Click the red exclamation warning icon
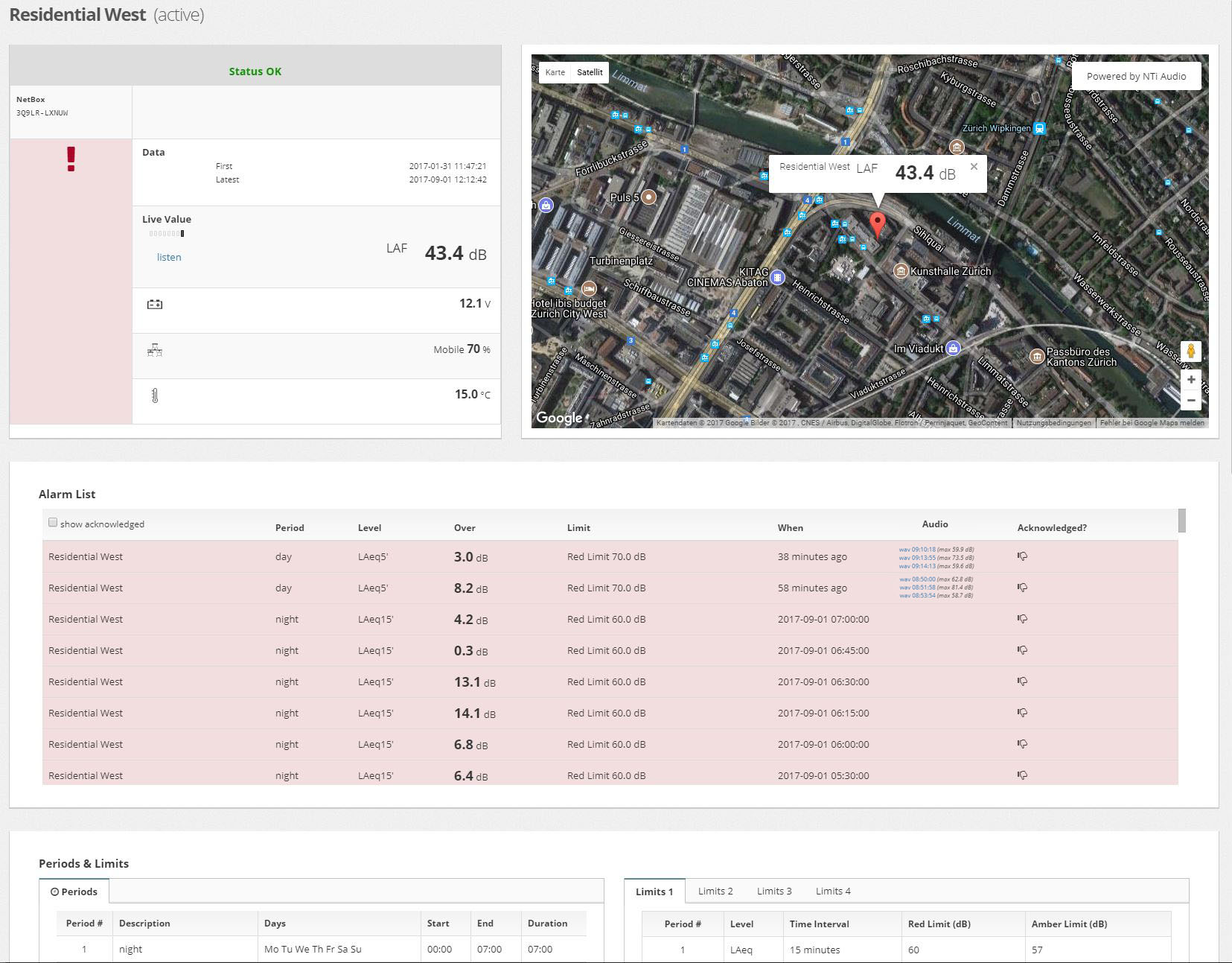Image resolution: width=1232 pixels, height=963 pixels. click(x=71, y=159)
